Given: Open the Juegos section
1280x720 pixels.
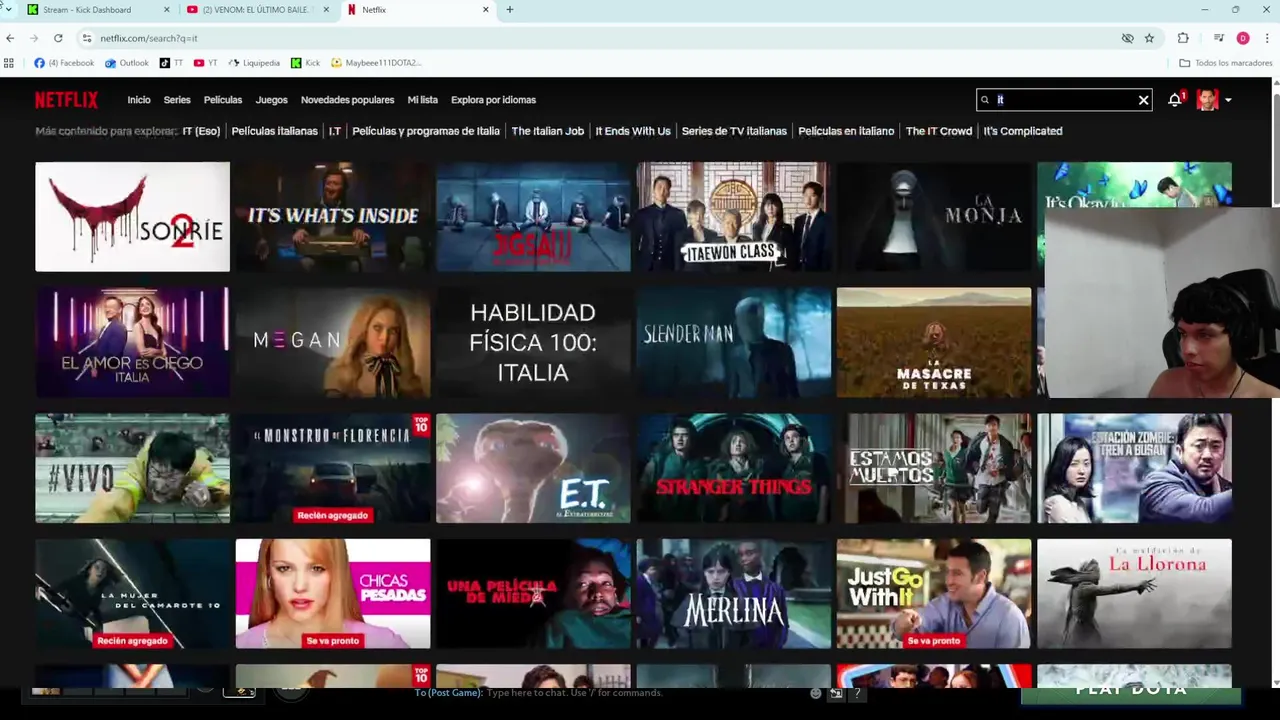Looking at the screenshot, I should (x=271, y=100).
